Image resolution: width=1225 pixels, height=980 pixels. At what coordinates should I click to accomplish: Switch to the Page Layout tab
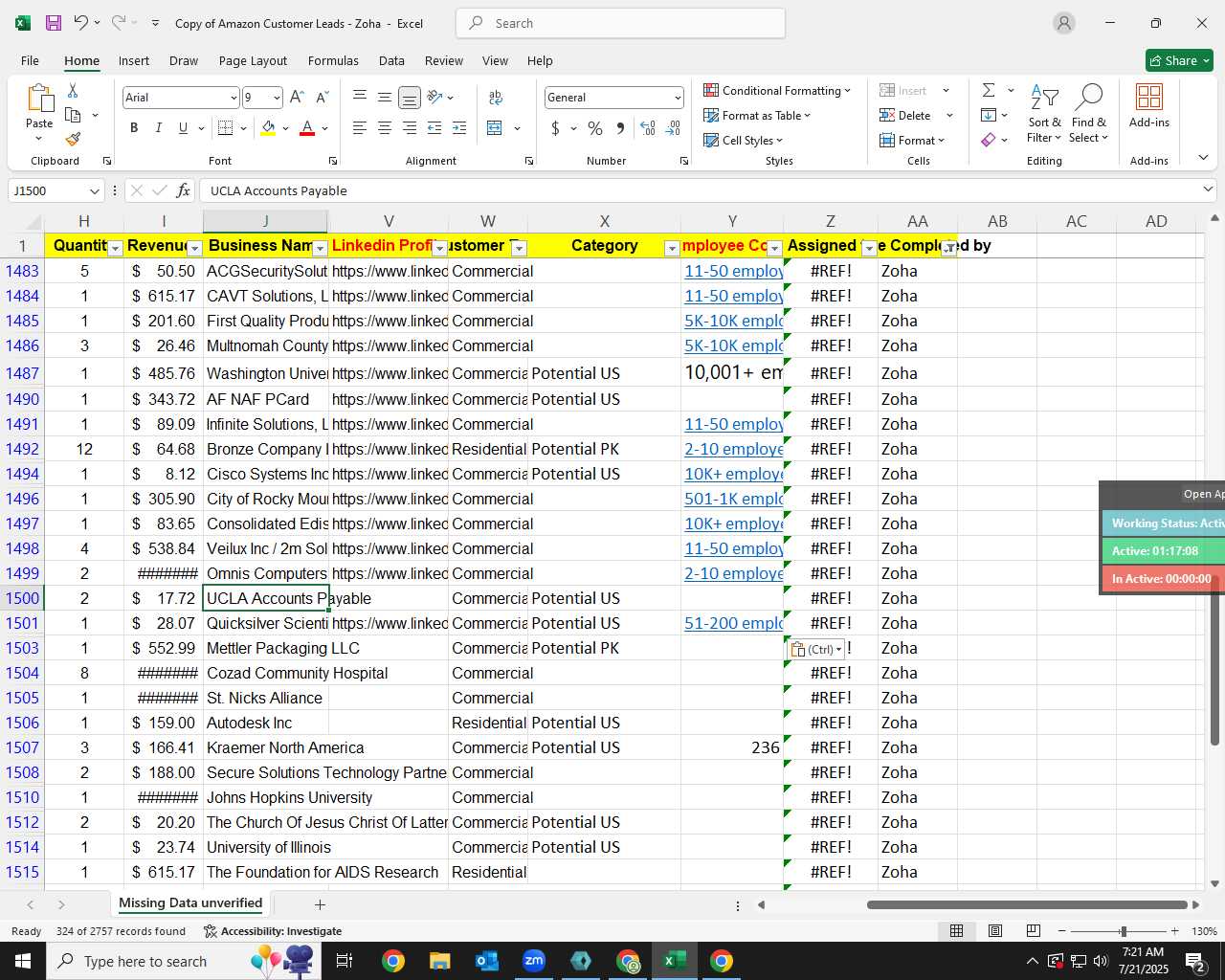click(253, 60)
